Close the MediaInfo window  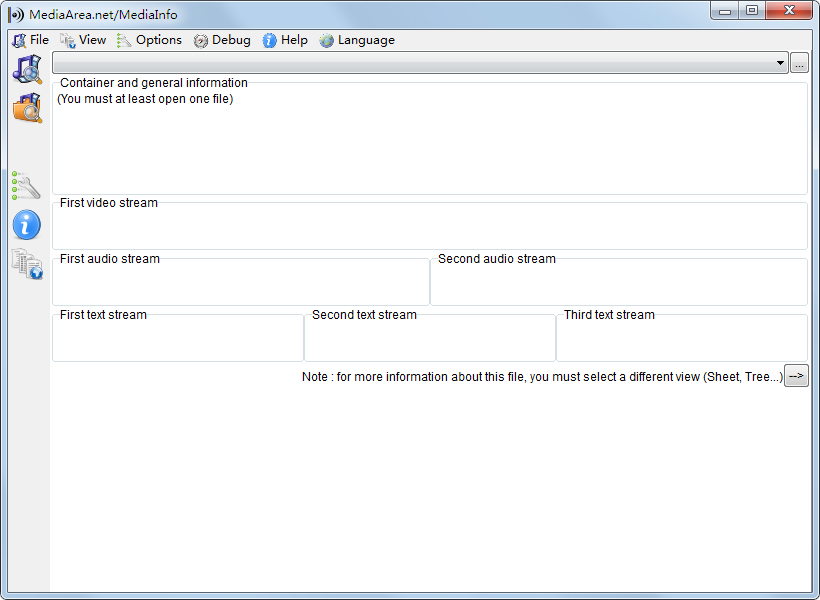click(789, 11)
